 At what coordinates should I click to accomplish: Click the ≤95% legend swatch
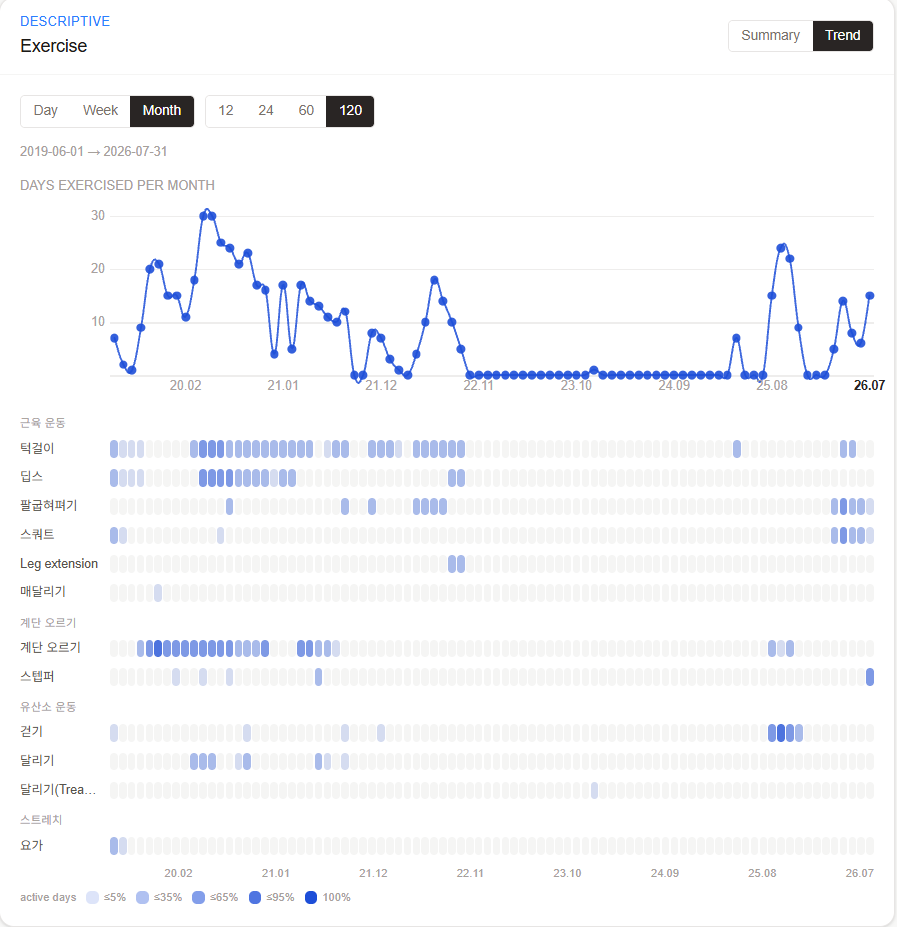[255, 897]
